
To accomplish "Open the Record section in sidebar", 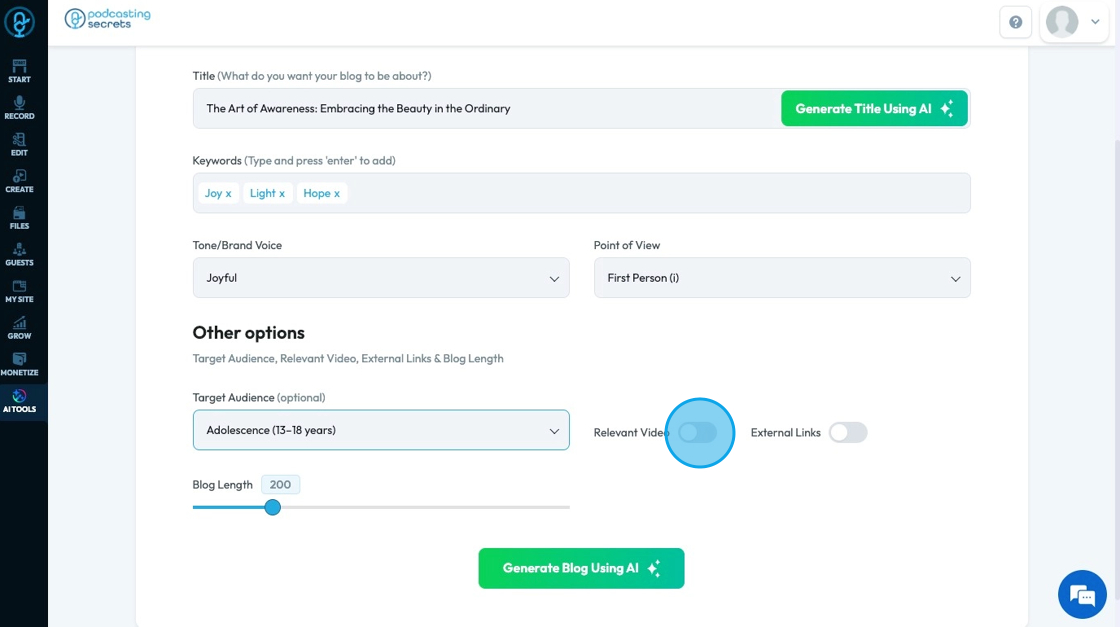I will click(x=19, y=107).
